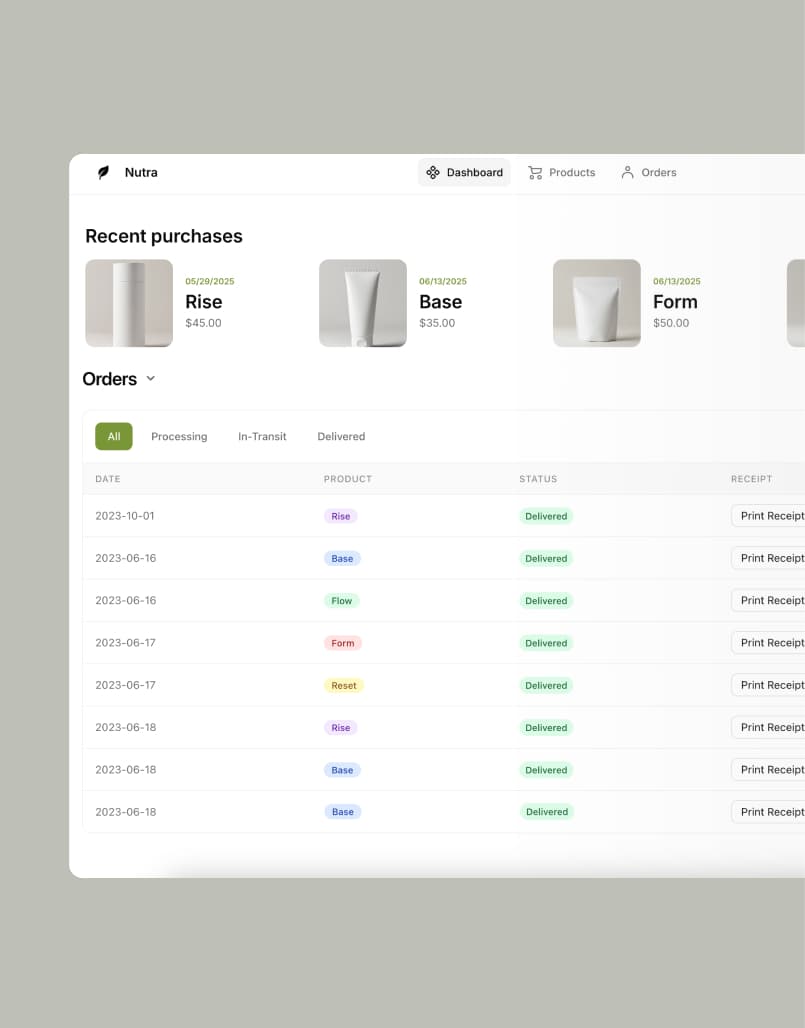Print receipt for 2023-10-01 order
Viewport: 805px width, 1028px height.
pyautogui.click(x=770, y=516)
